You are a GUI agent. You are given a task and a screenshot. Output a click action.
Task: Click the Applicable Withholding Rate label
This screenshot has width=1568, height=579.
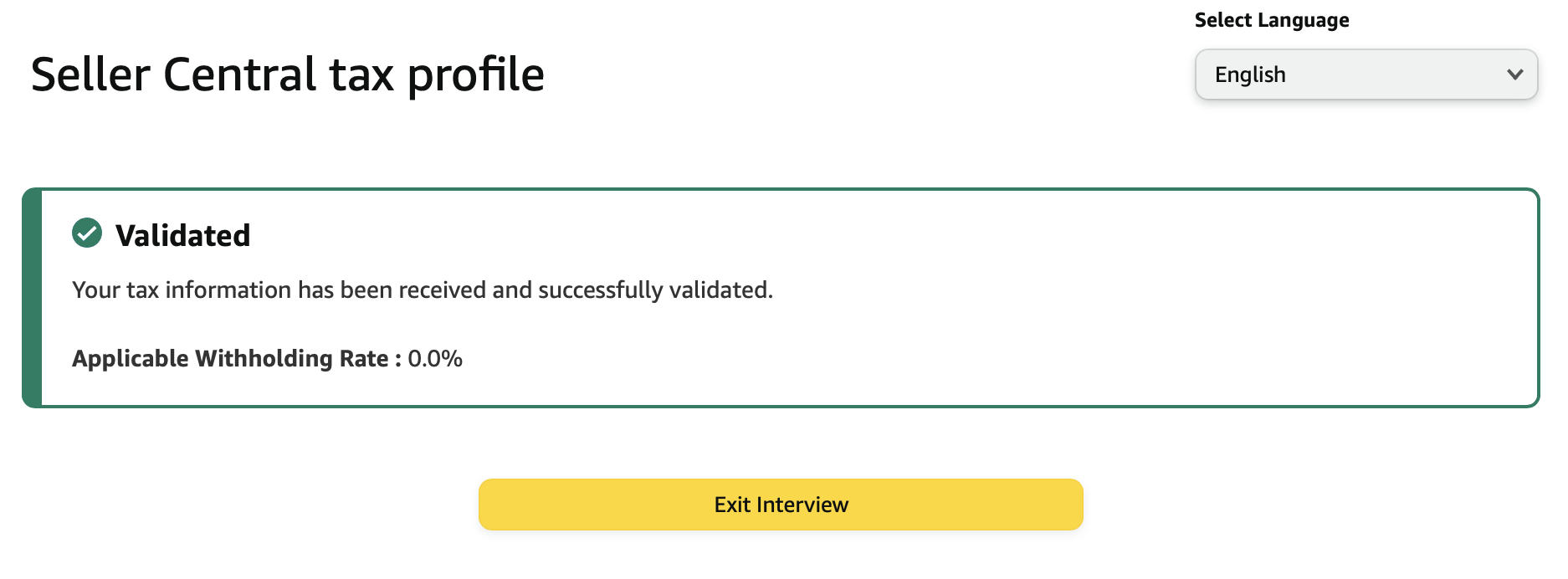click(x=237, y=358)
